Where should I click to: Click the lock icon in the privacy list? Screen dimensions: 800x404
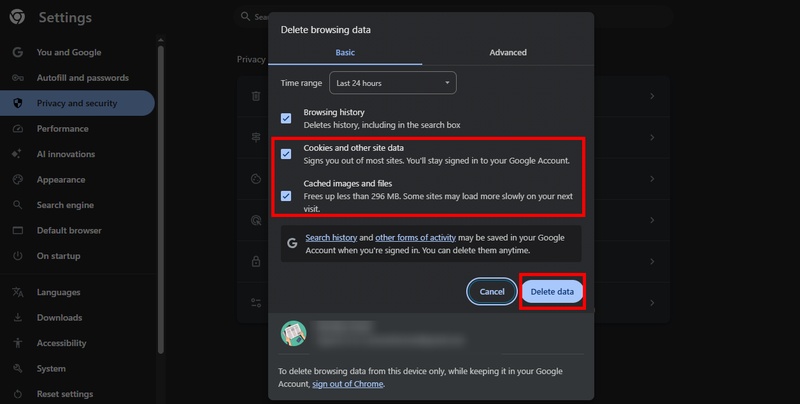[256, 261]
